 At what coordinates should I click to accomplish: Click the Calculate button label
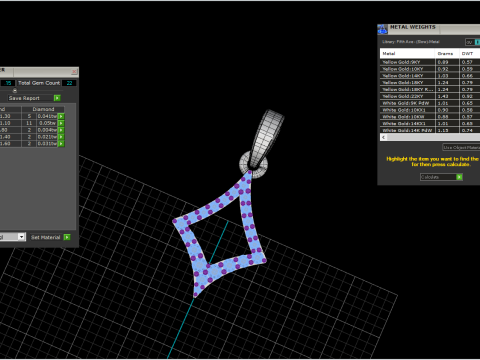438,177
